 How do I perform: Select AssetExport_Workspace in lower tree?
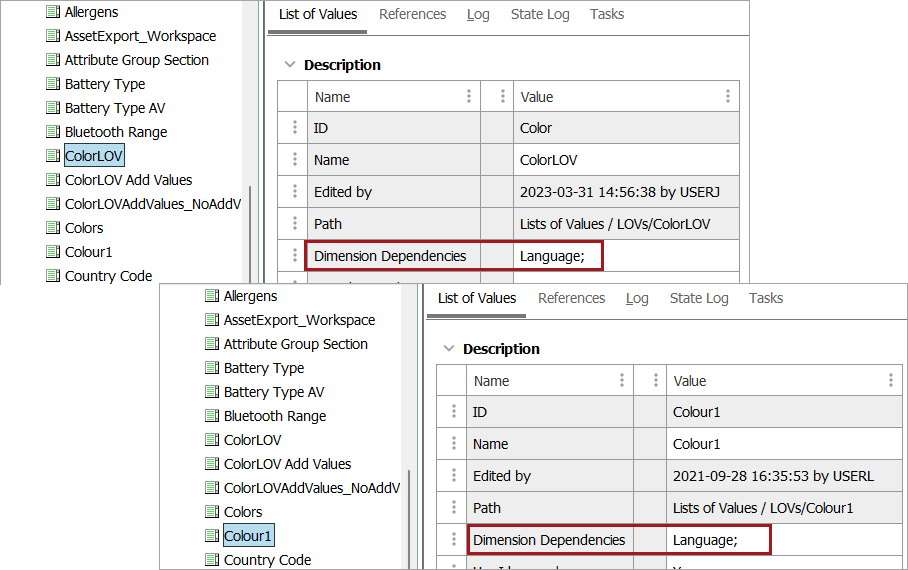pos(299,320)
